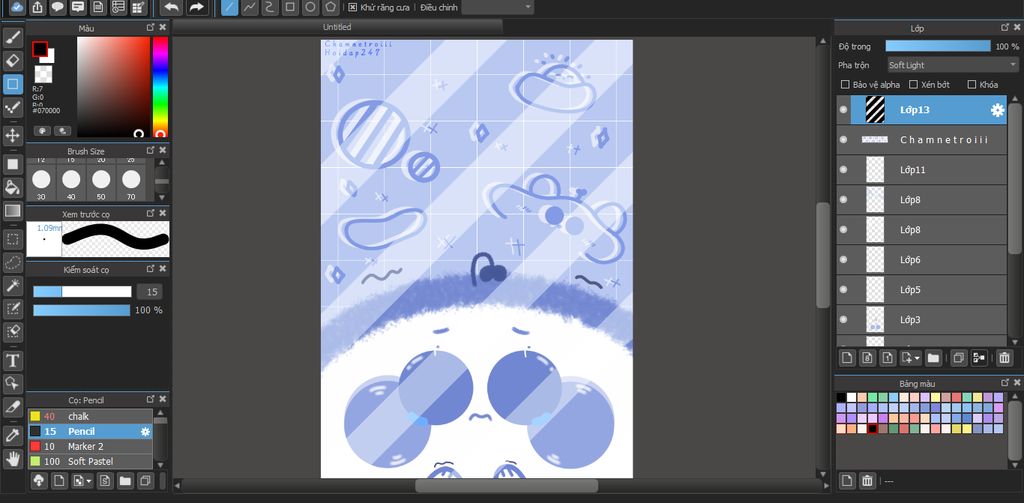Image resolution: width=1024 pixels, height=503 pixels.
Task: Open the Pha trộn Soft Light dropdown
Action: [953, 65]
